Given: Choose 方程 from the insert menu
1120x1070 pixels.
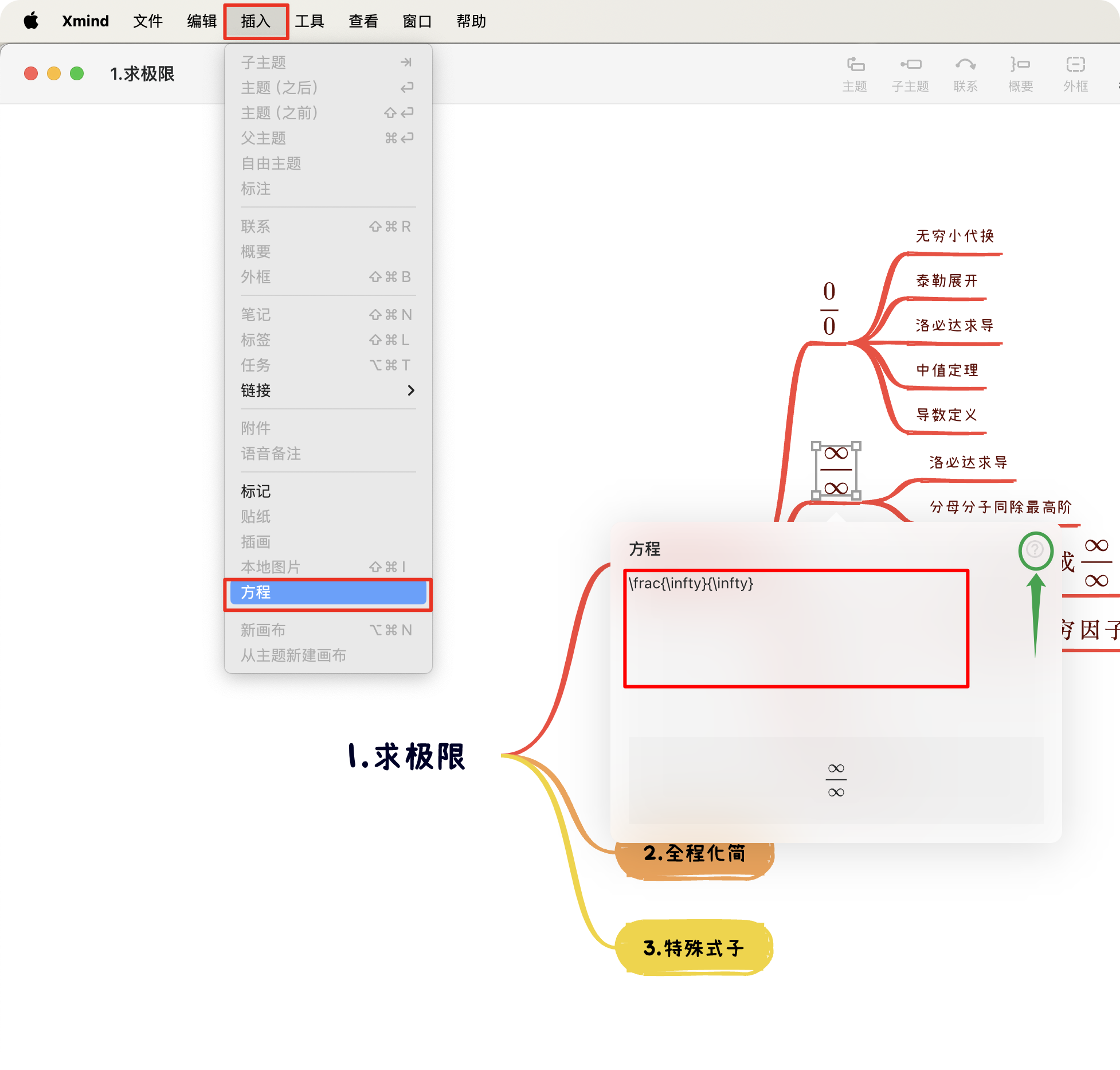Looking at the screenshot, I should tap(328, 592).
